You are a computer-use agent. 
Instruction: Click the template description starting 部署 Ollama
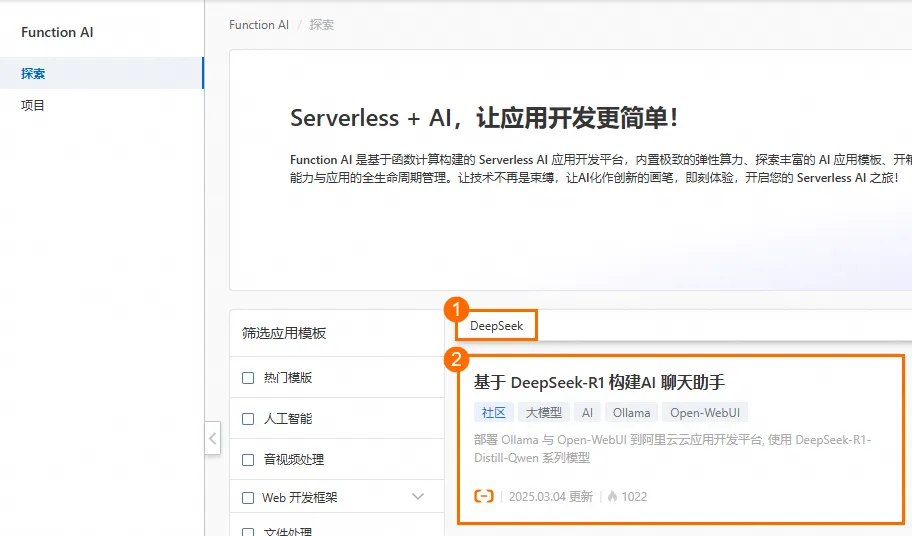tap(672, 449)
